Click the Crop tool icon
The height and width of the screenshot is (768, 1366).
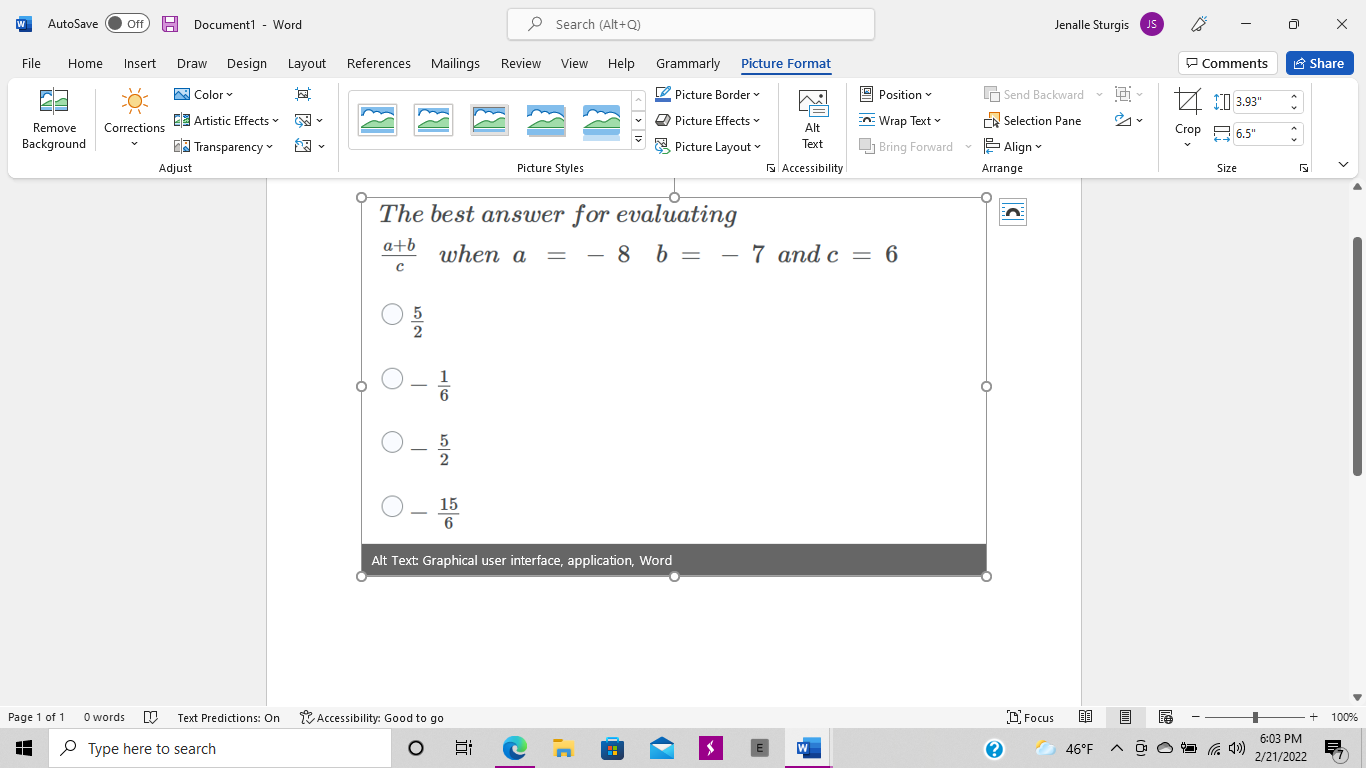point(1187,100)
